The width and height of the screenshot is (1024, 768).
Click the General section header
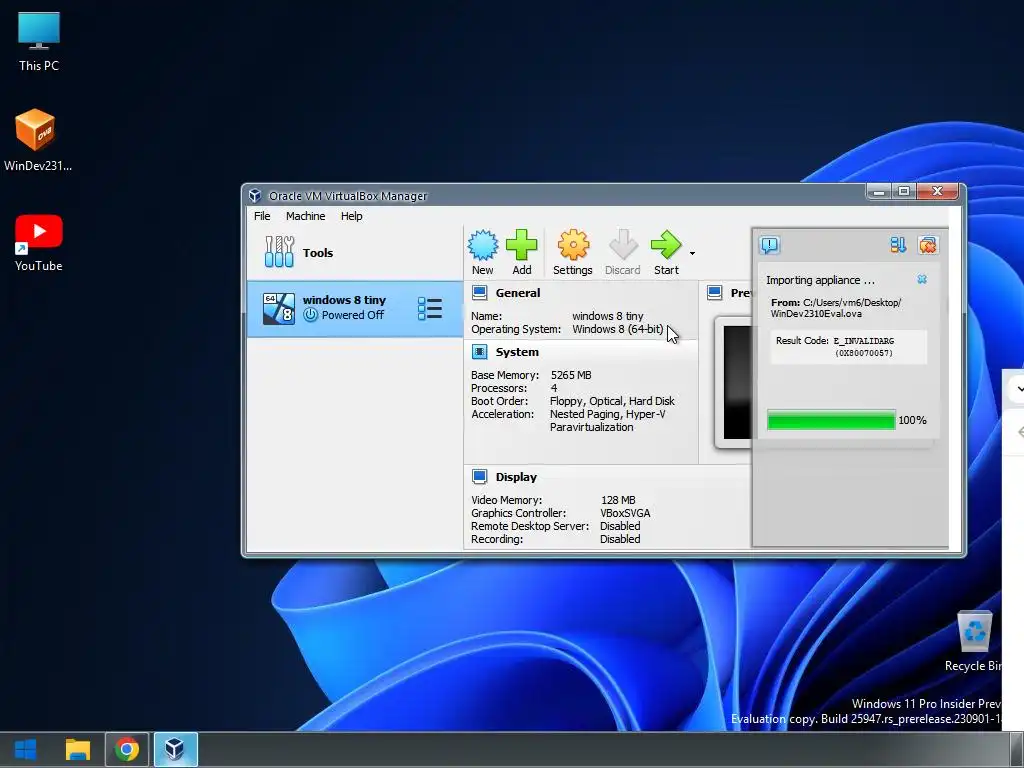pos(518,293)
